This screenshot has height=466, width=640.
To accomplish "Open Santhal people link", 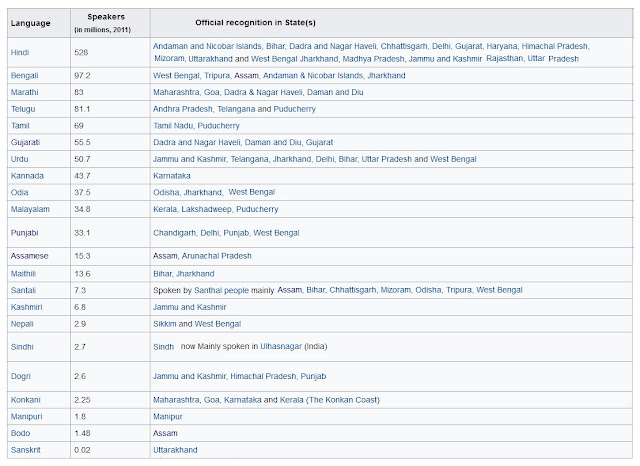I will click(x=221, y=291).
